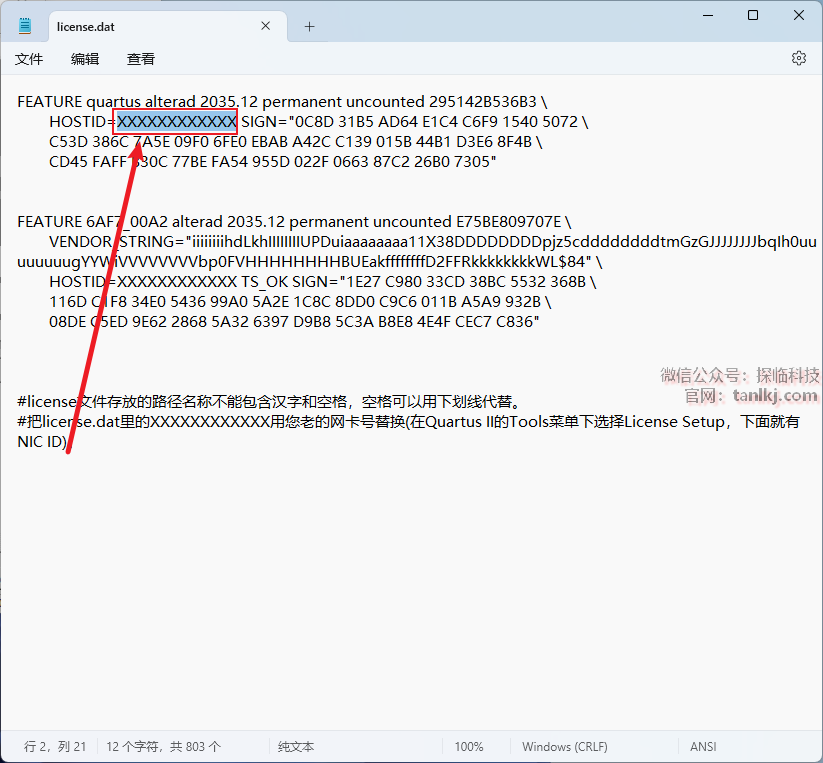The image size is (823, 763).
Task: Click the TS_OK keyword in text
Action: [x=264, y=282]
